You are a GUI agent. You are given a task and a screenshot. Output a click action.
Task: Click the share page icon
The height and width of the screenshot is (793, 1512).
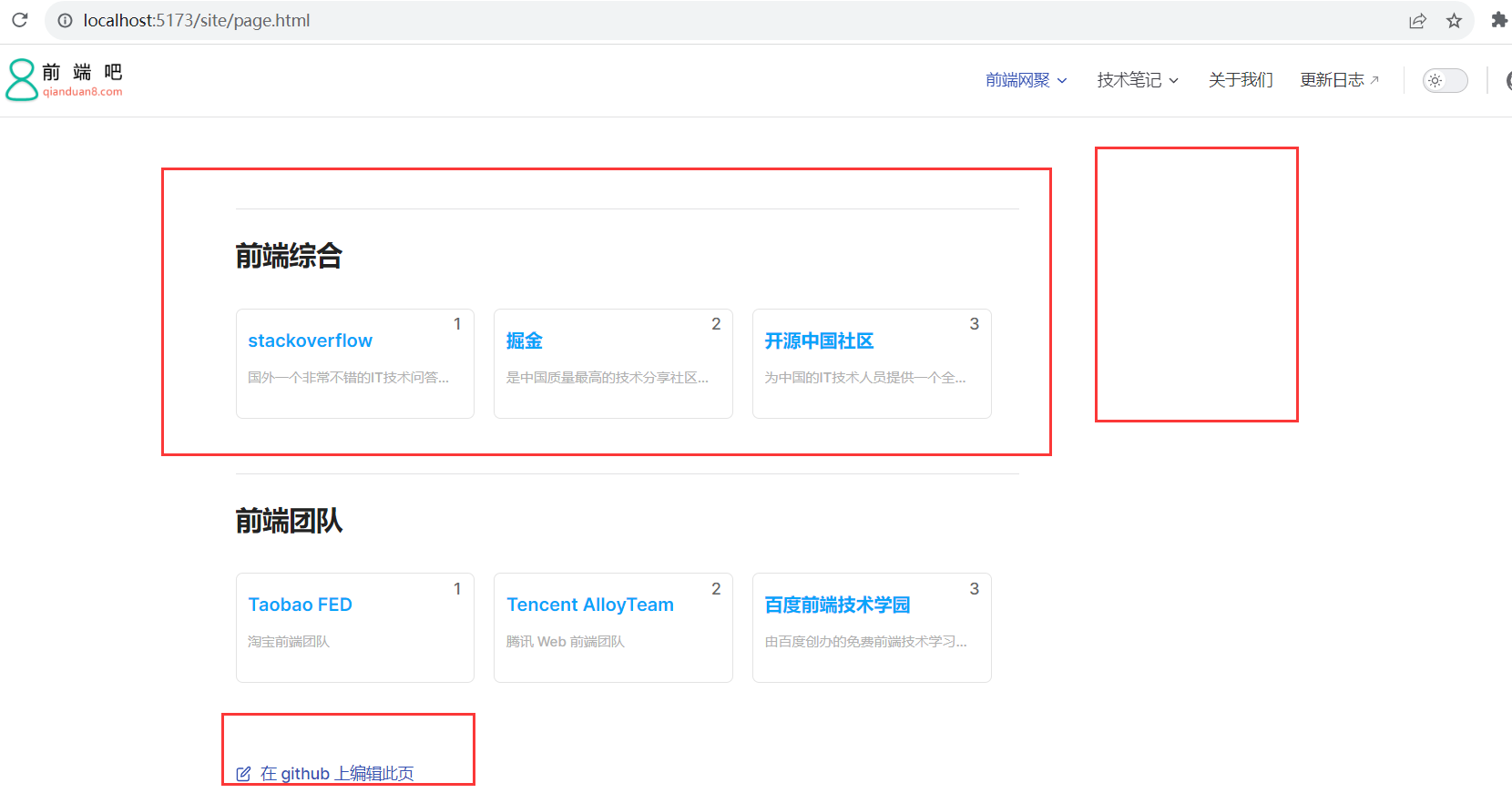(x=1417, y=20)
